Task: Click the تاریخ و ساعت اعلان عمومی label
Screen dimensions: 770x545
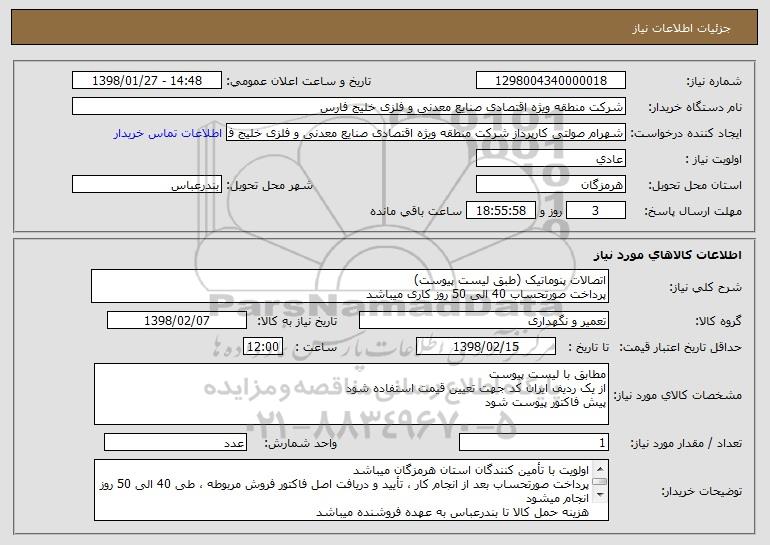Action: coord(299,82)
